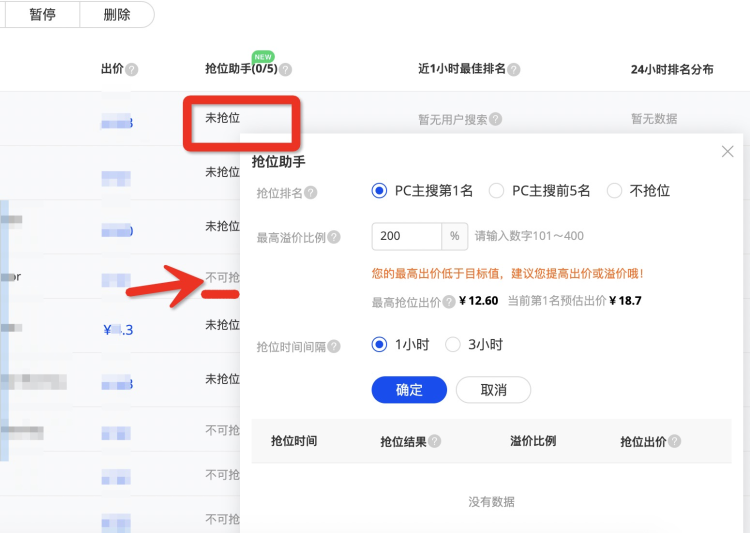Click help icon beside 最高溢价比例 label
The image size is (750, 533).
(x=334, y=238)
